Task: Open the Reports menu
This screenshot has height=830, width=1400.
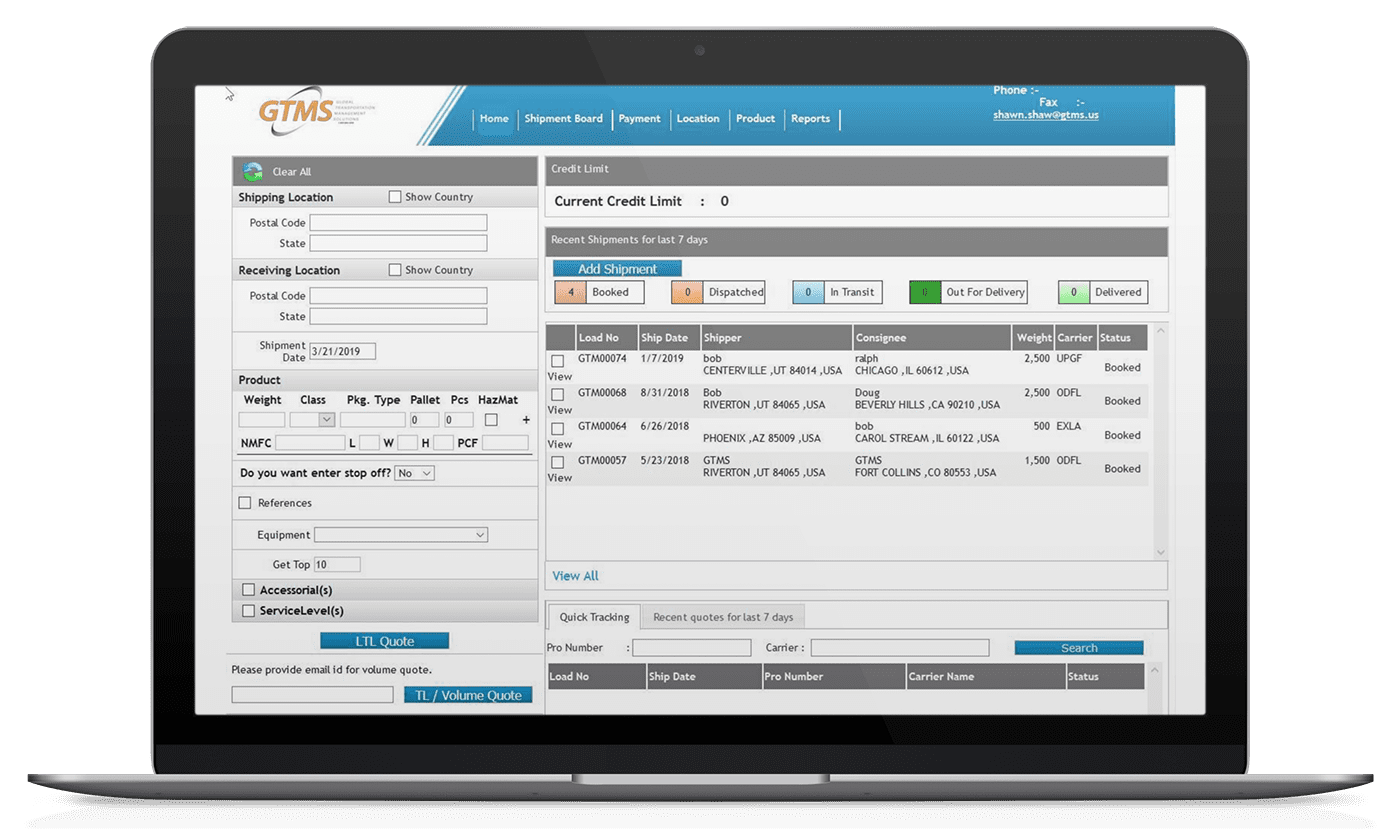Action: coord(810,119)
